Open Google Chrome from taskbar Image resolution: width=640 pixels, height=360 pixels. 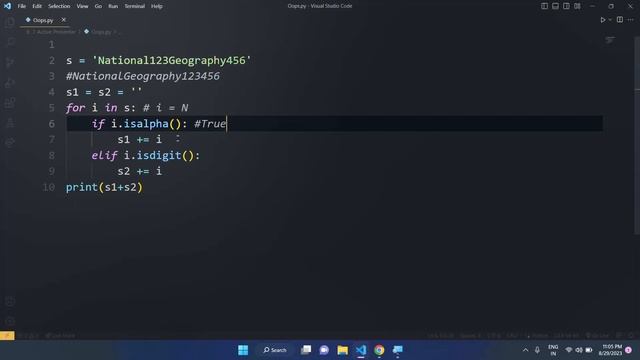tap(379, 350)
